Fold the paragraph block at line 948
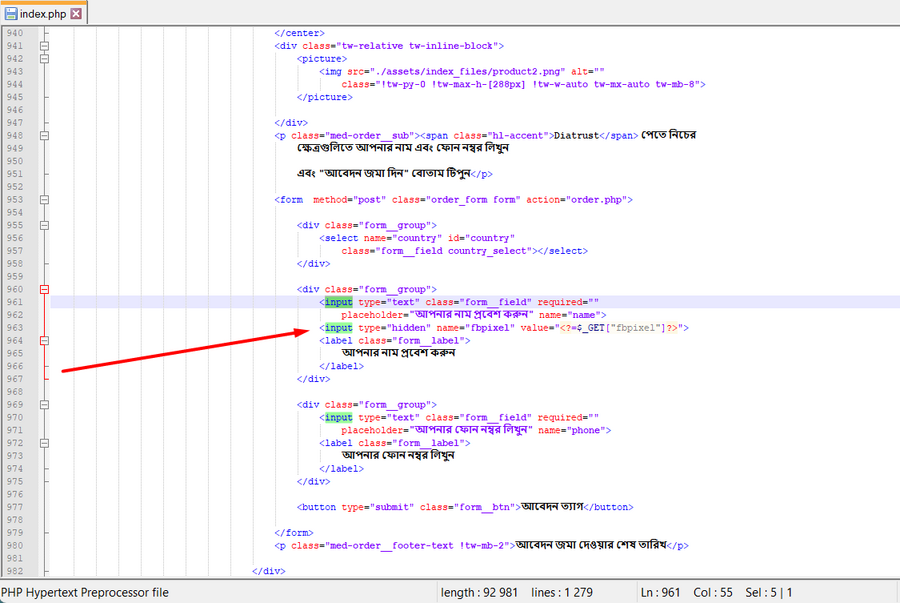900x603 pixels. pyautogui.click(x=44, y=135)
